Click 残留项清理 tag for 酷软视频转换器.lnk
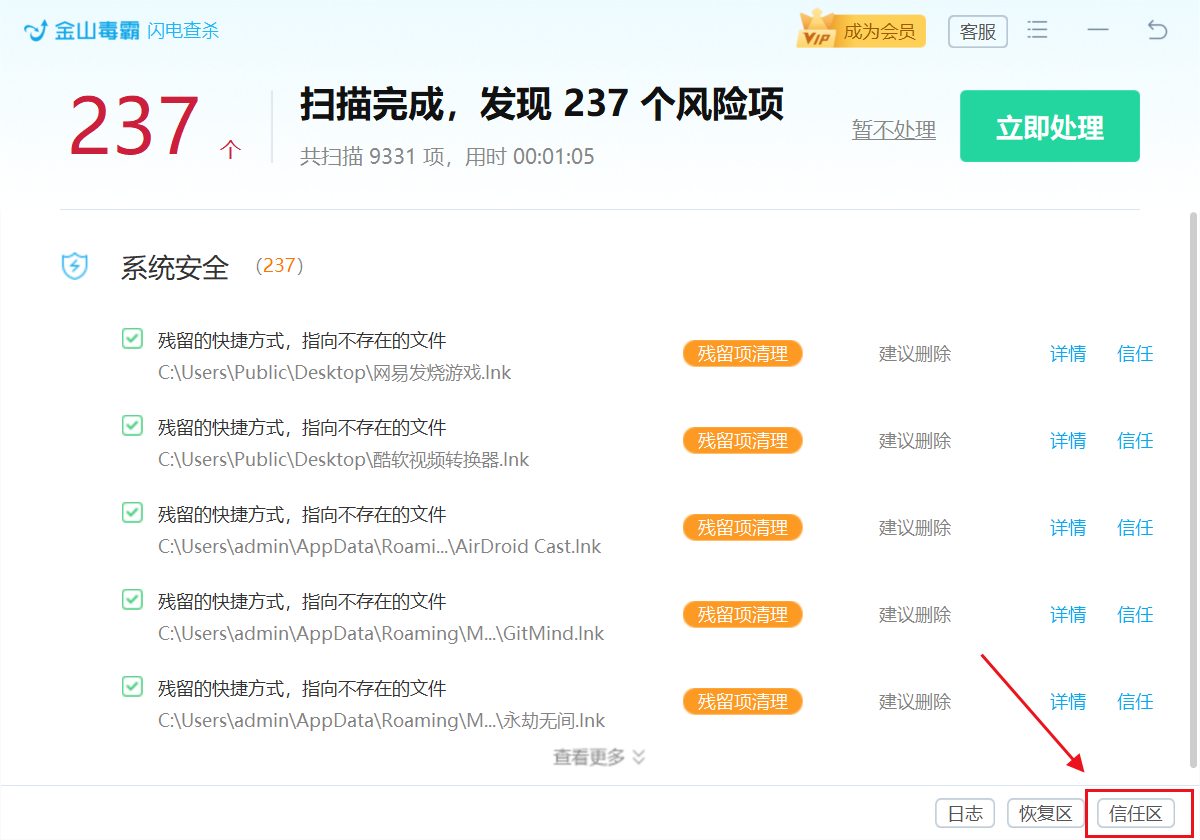Screen dimensions: 1200x840 [743, 441]
